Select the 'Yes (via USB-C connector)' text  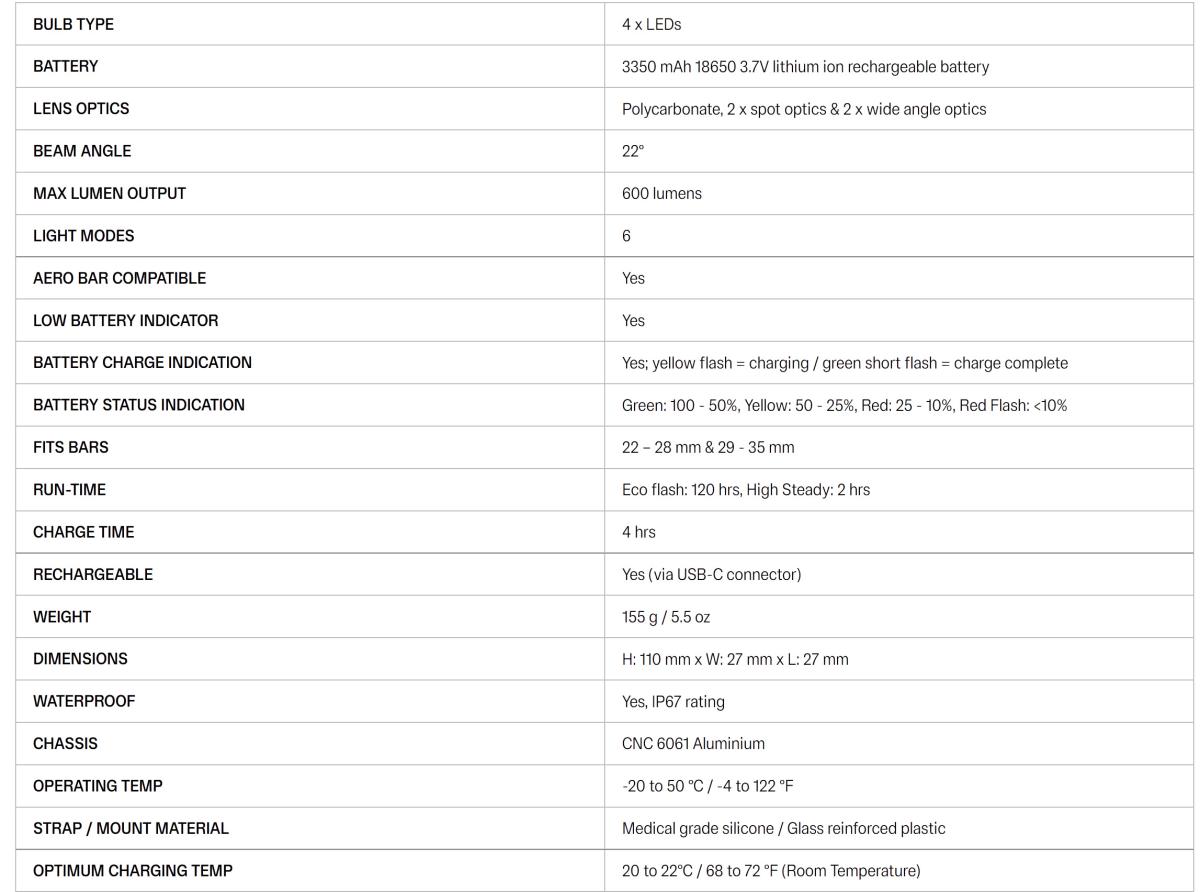pos(711,575)
